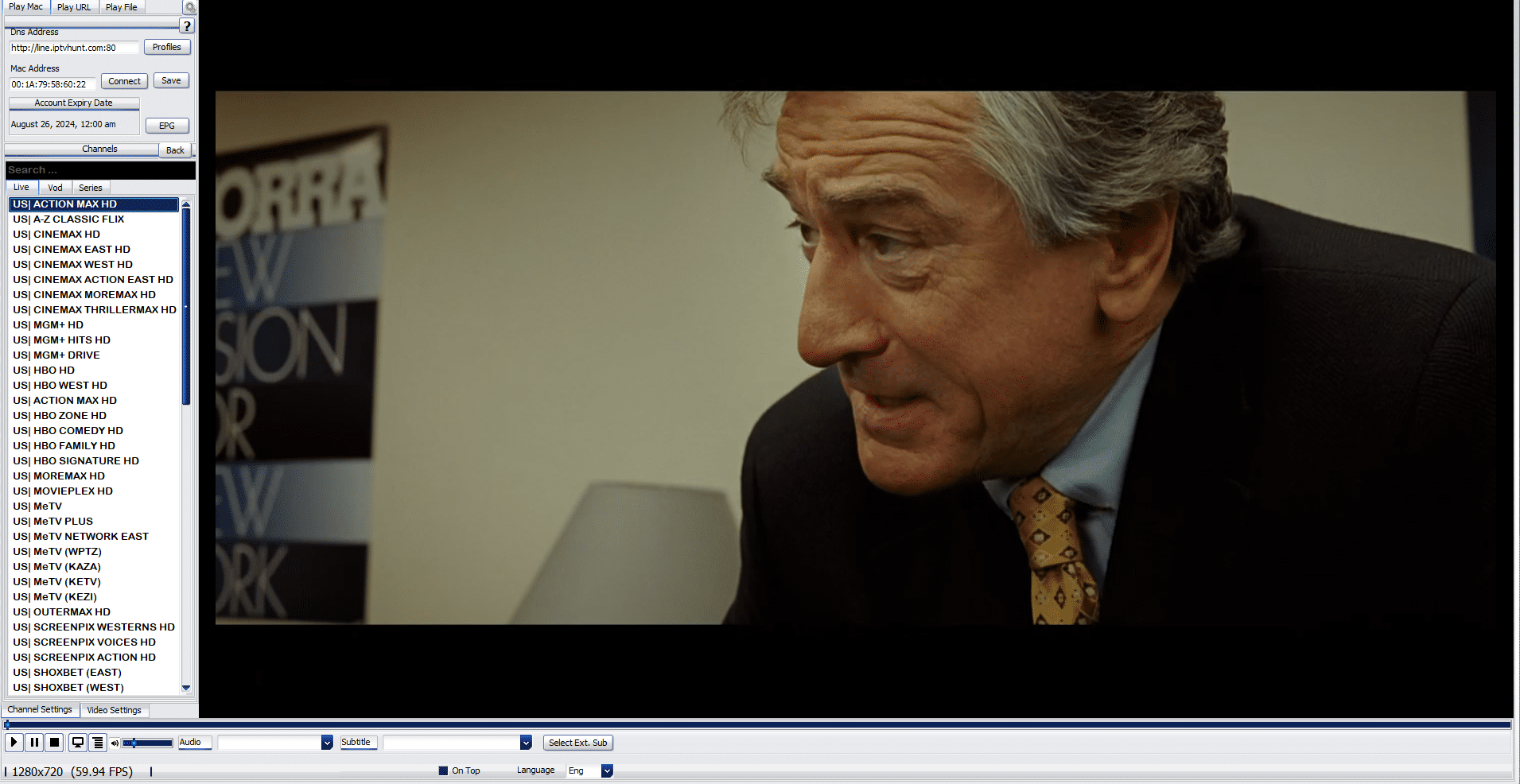Click the Select Ext. Sub button

[x=578, y=743]
